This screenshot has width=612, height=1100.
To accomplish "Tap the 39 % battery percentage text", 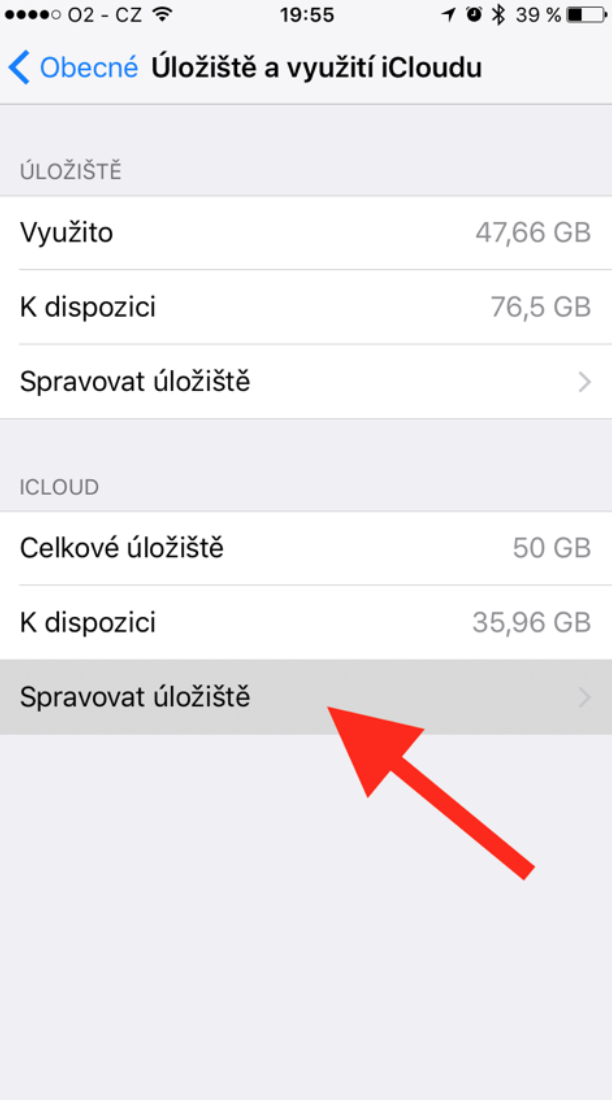I will 537,14.
